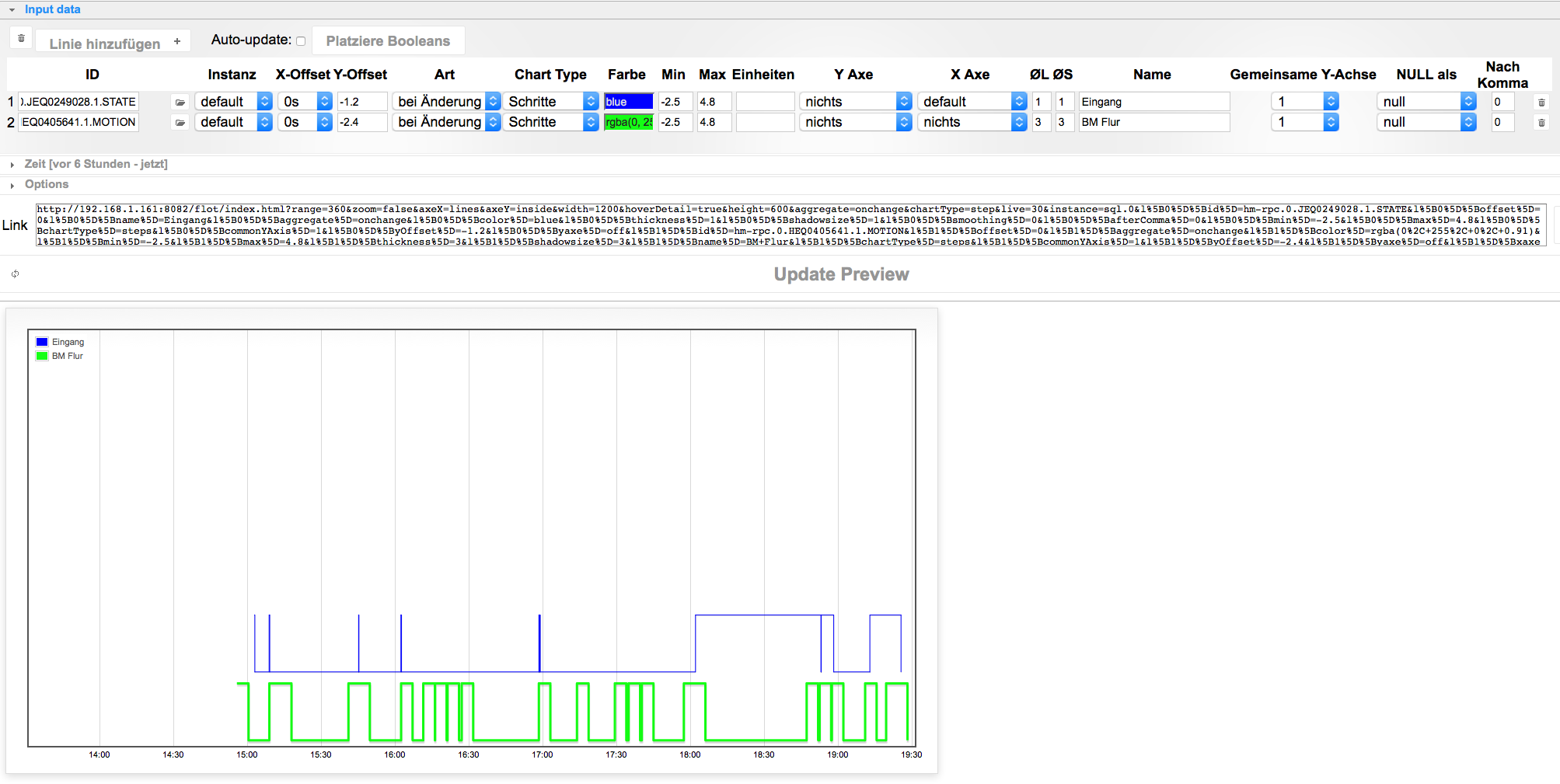Click the Platziere Booleans button
This screenshot has height=784, width=1560.
point(388,41)
